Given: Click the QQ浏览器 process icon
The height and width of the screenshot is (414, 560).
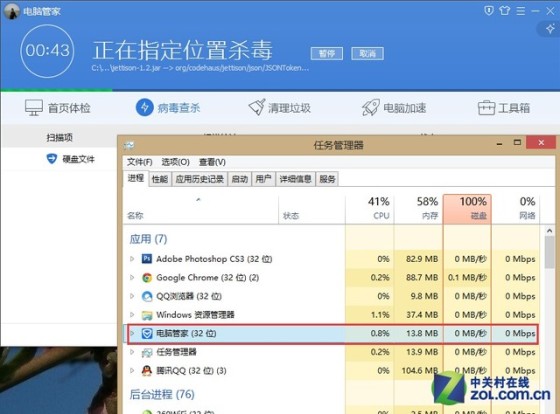Looking at the screenshot, I should (x=147, y=296).
